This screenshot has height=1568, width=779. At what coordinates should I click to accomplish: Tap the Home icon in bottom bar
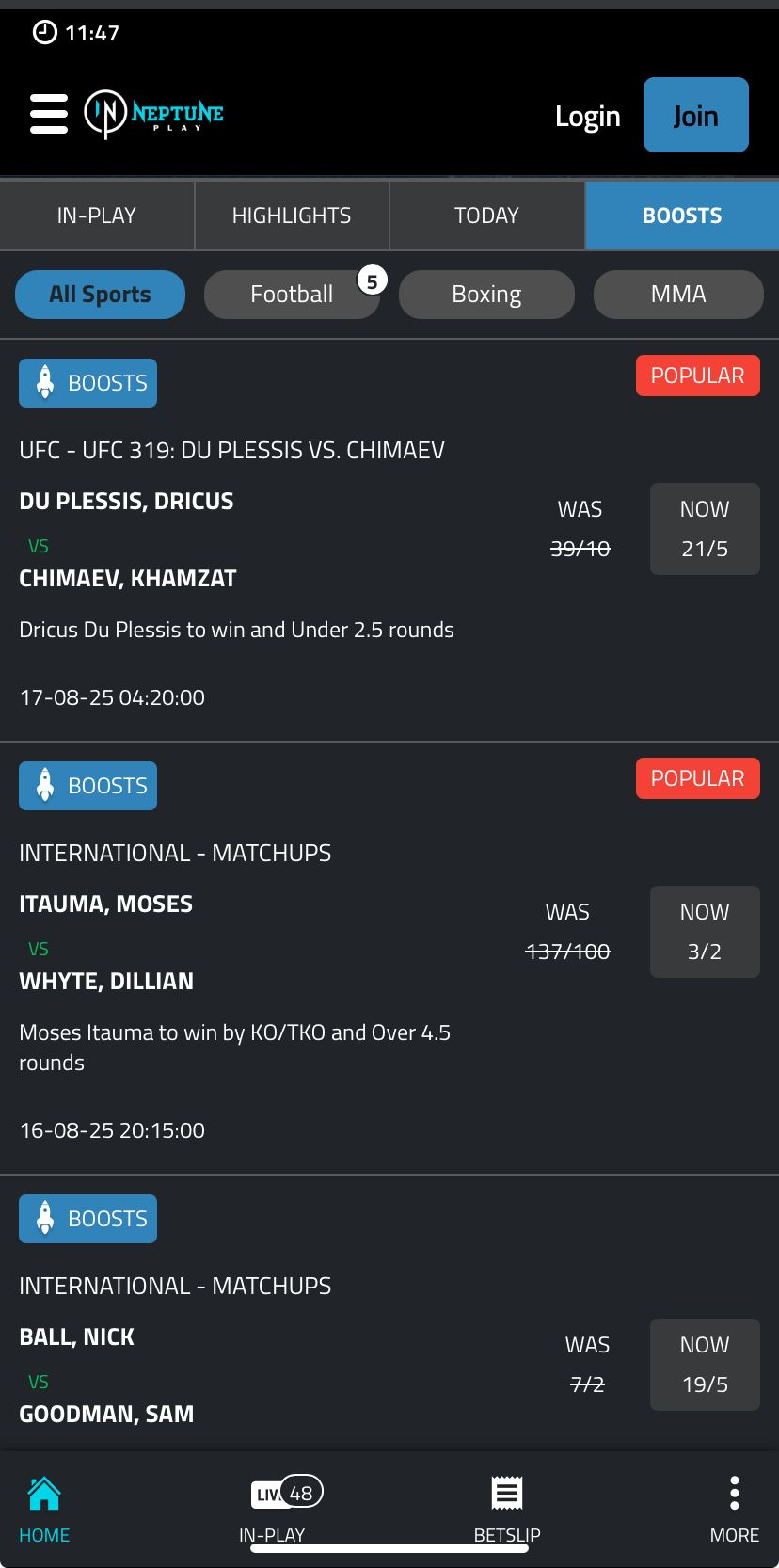coord(44,1510)
